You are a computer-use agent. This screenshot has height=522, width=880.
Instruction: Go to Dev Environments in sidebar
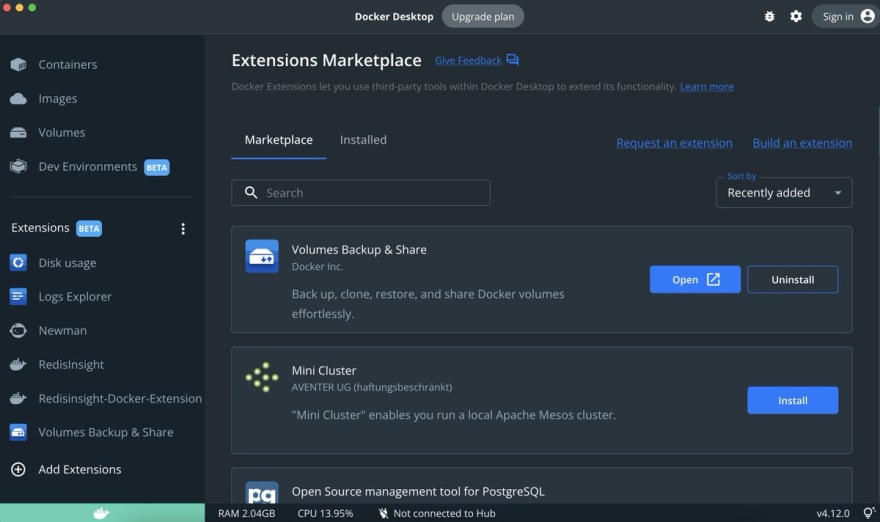coord(88,167)
